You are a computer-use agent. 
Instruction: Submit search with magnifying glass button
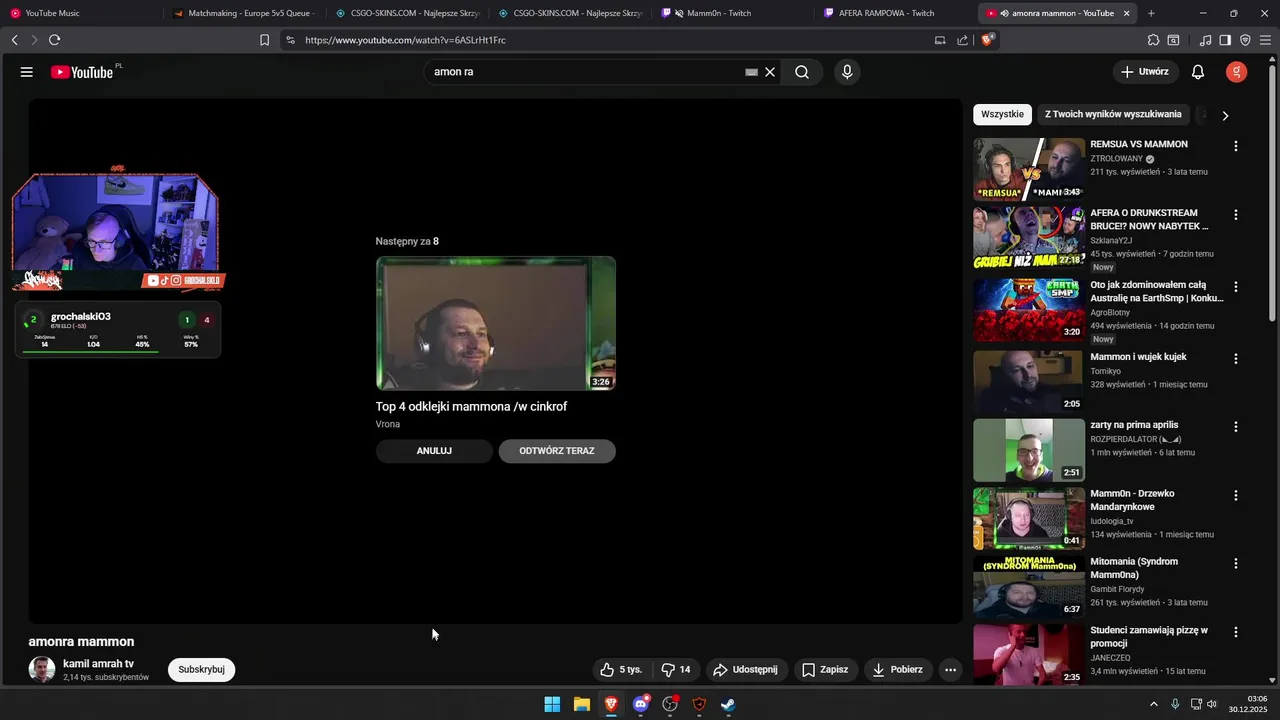(802, 72)
